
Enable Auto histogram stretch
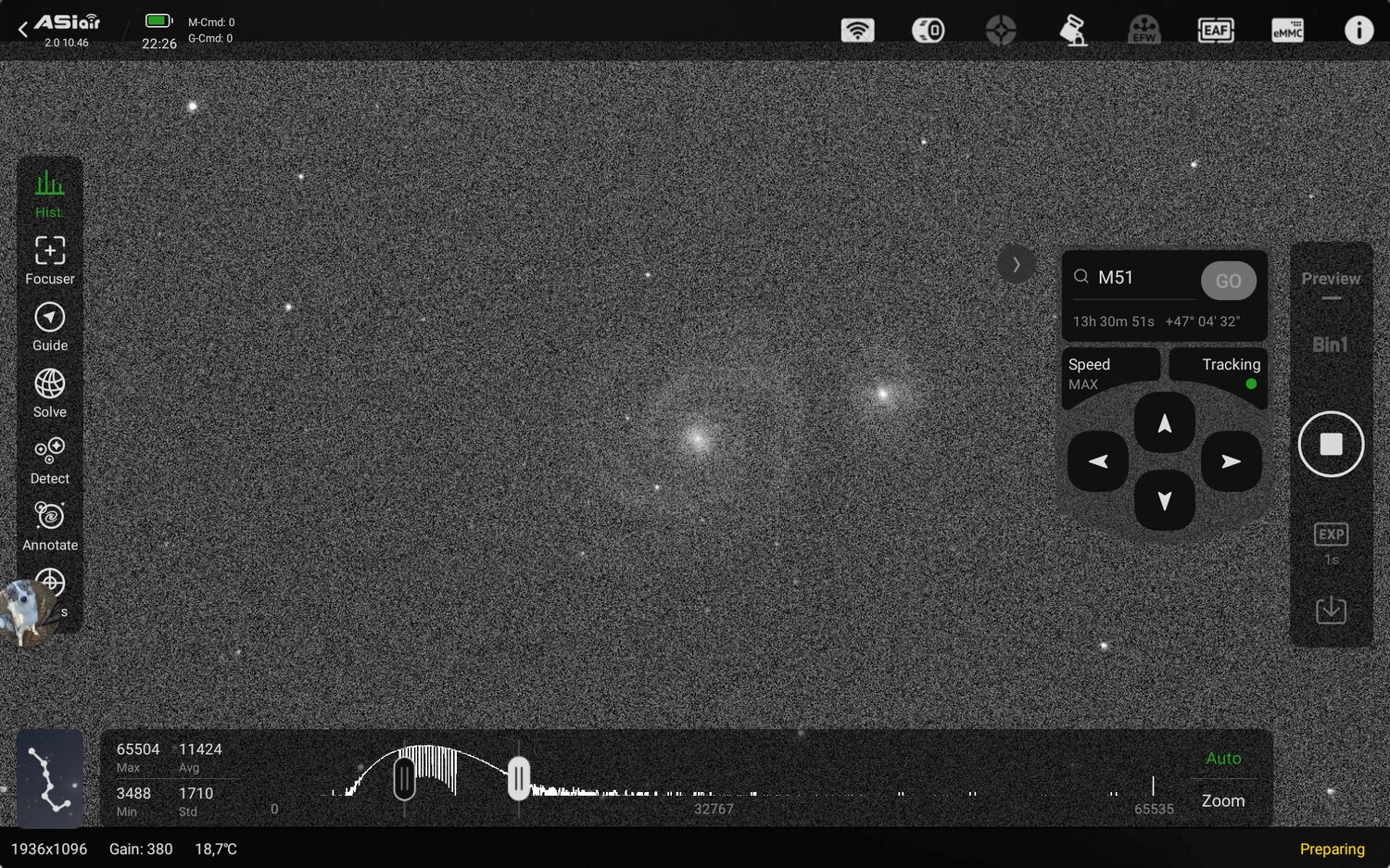[x=1223, y=758]
